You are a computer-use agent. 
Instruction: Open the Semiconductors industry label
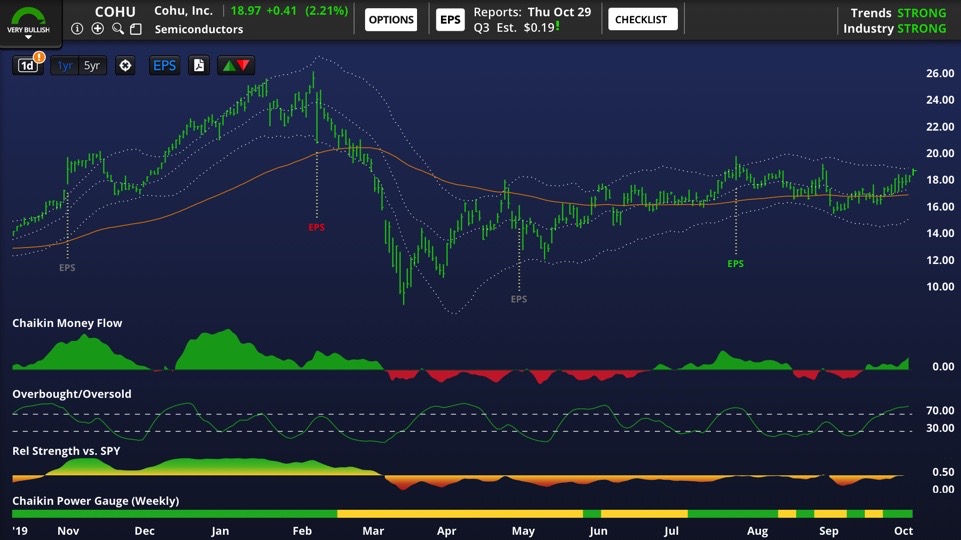click(199, 29)
